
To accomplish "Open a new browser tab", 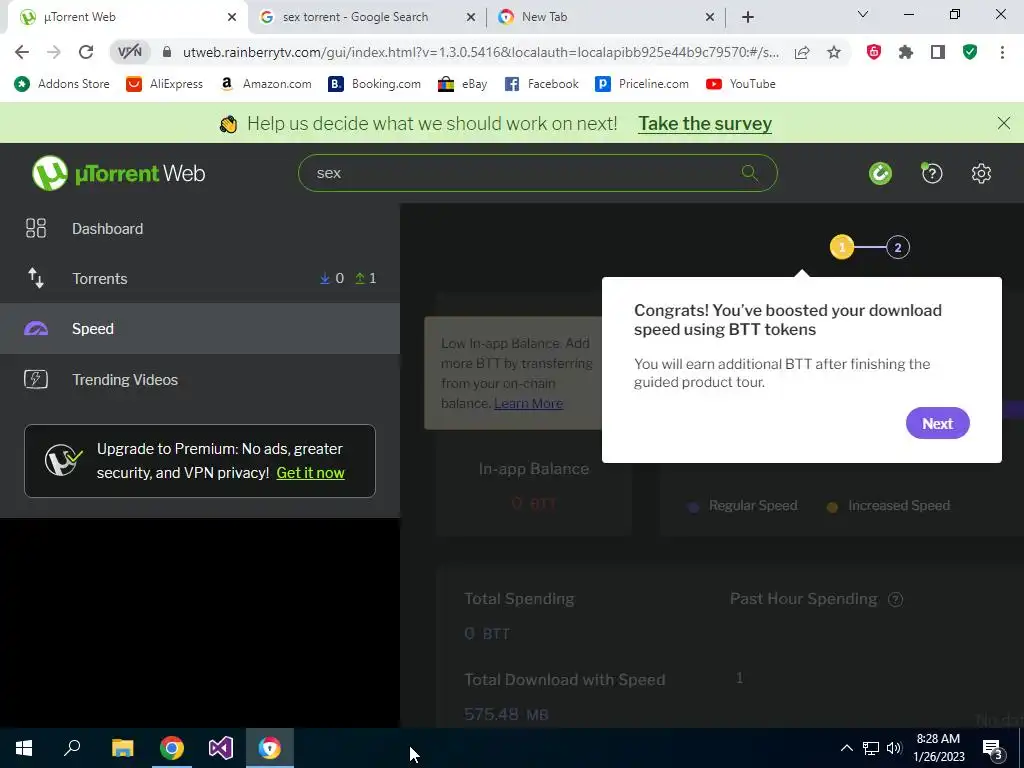I will click(748, 17).
